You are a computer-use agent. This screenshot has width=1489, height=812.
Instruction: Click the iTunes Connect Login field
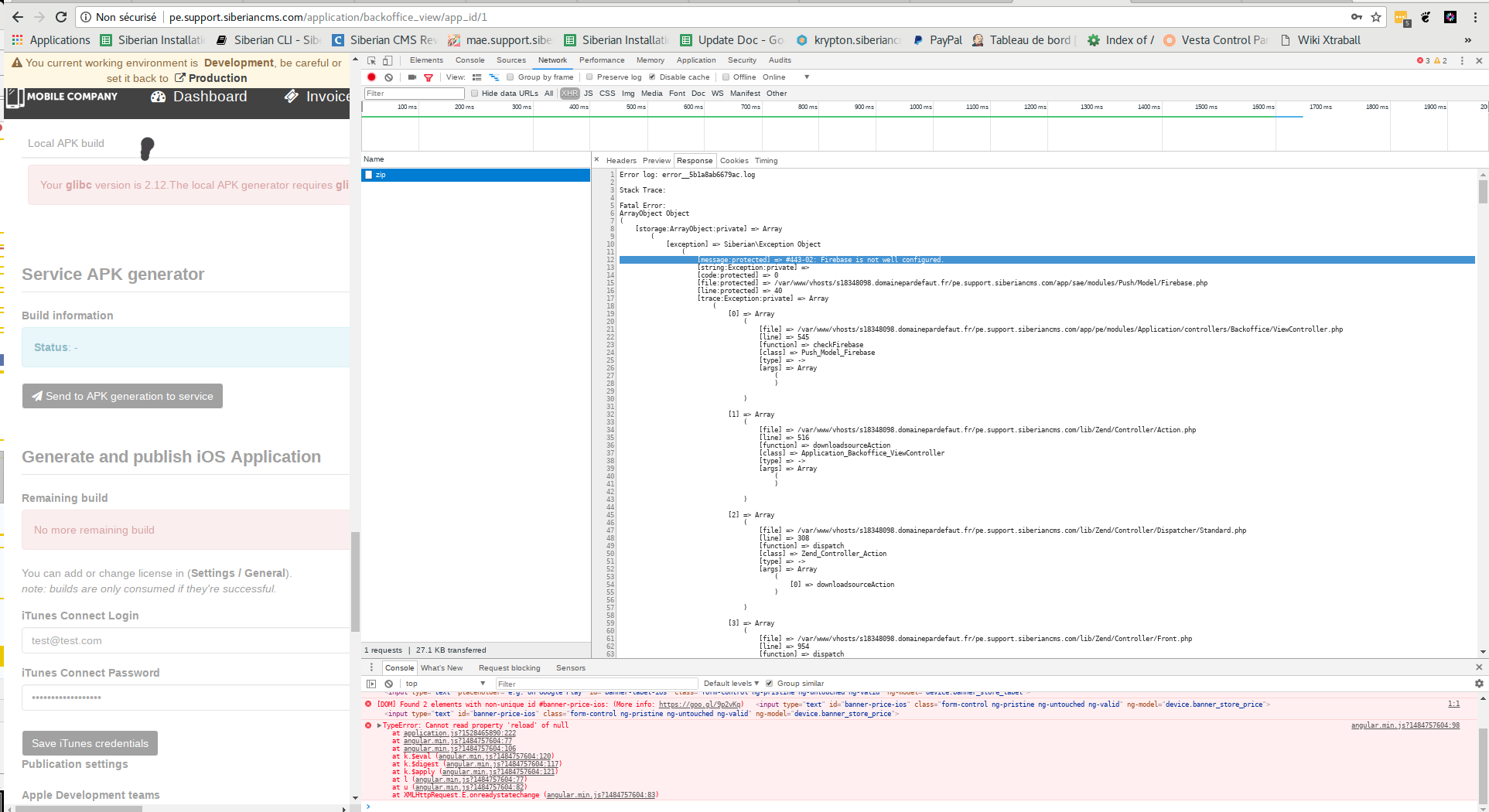186,640
